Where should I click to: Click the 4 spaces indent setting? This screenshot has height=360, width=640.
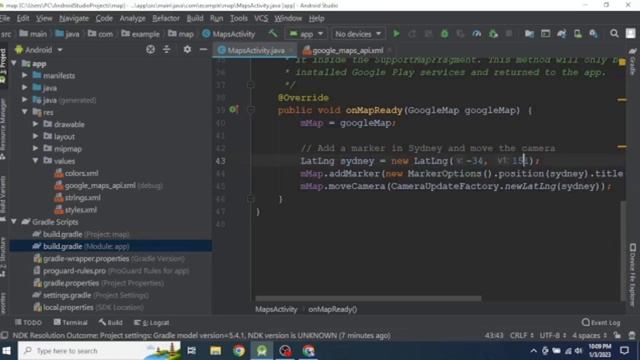589,335
